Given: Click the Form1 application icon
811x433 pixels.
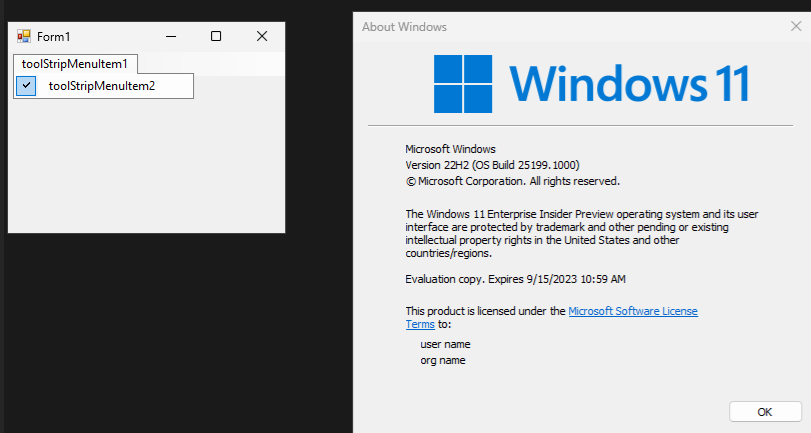Looking at the screenshot, I should 24,36.
